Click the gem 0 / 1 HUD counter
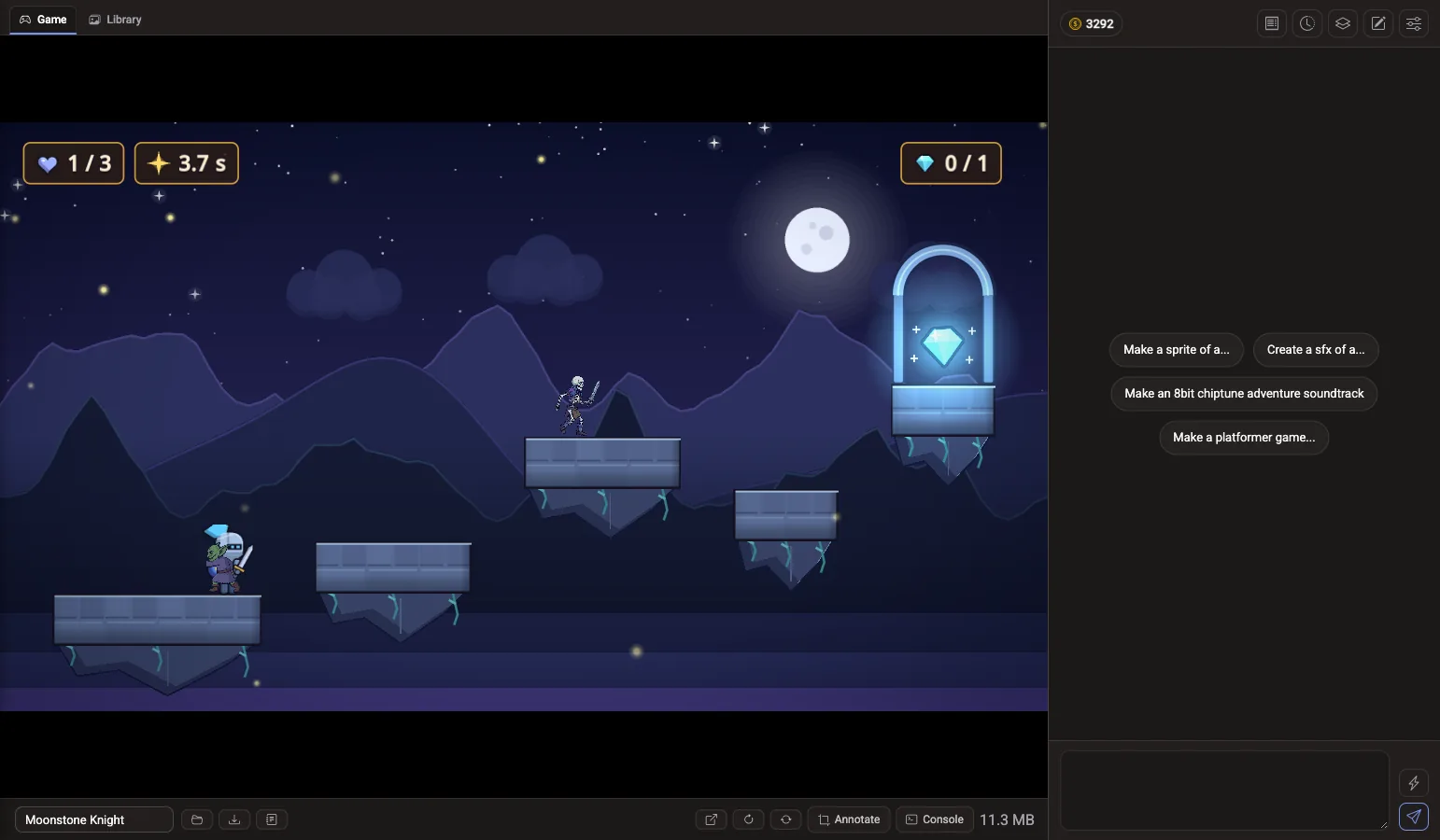Screen dimensions: 1440x840 click(951, 163)
